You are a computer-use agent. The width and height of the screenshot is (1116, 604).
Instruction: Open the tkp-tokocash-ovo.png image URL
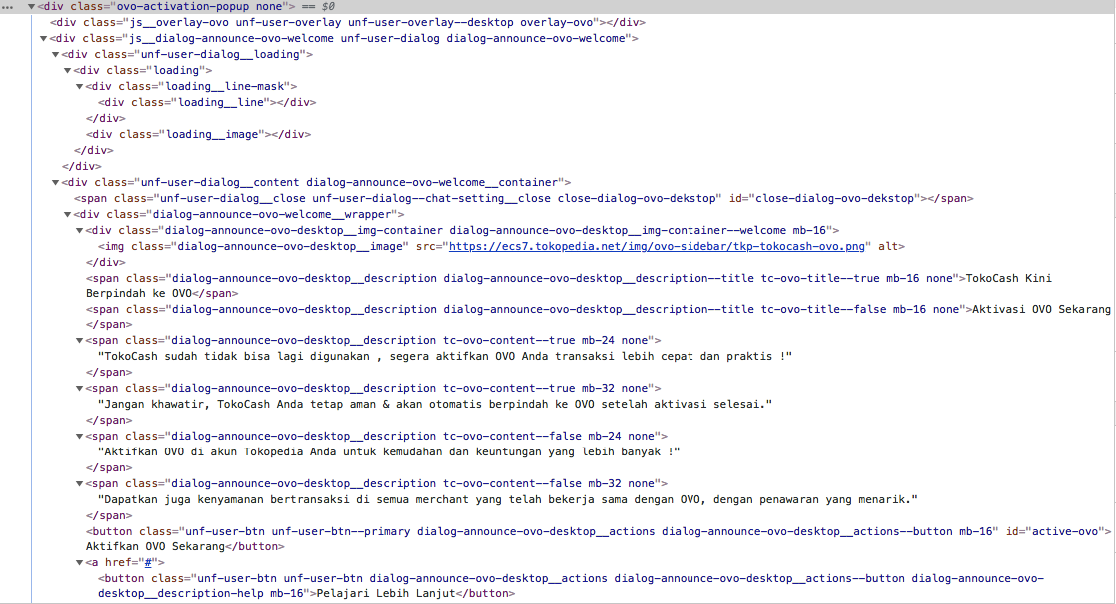656,246
